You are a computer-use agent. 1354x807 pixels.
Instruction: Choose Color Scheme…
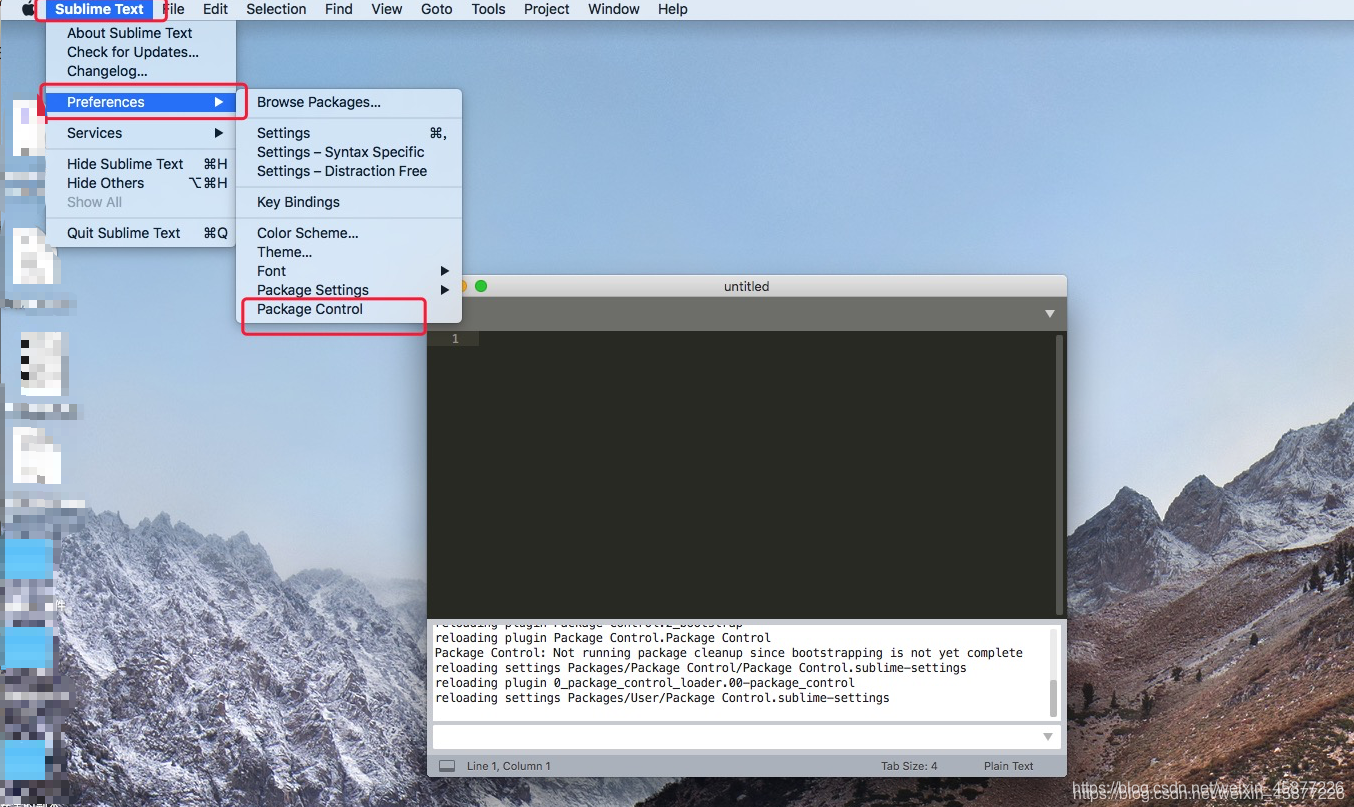pyautogui.click(x=348, y=233)
